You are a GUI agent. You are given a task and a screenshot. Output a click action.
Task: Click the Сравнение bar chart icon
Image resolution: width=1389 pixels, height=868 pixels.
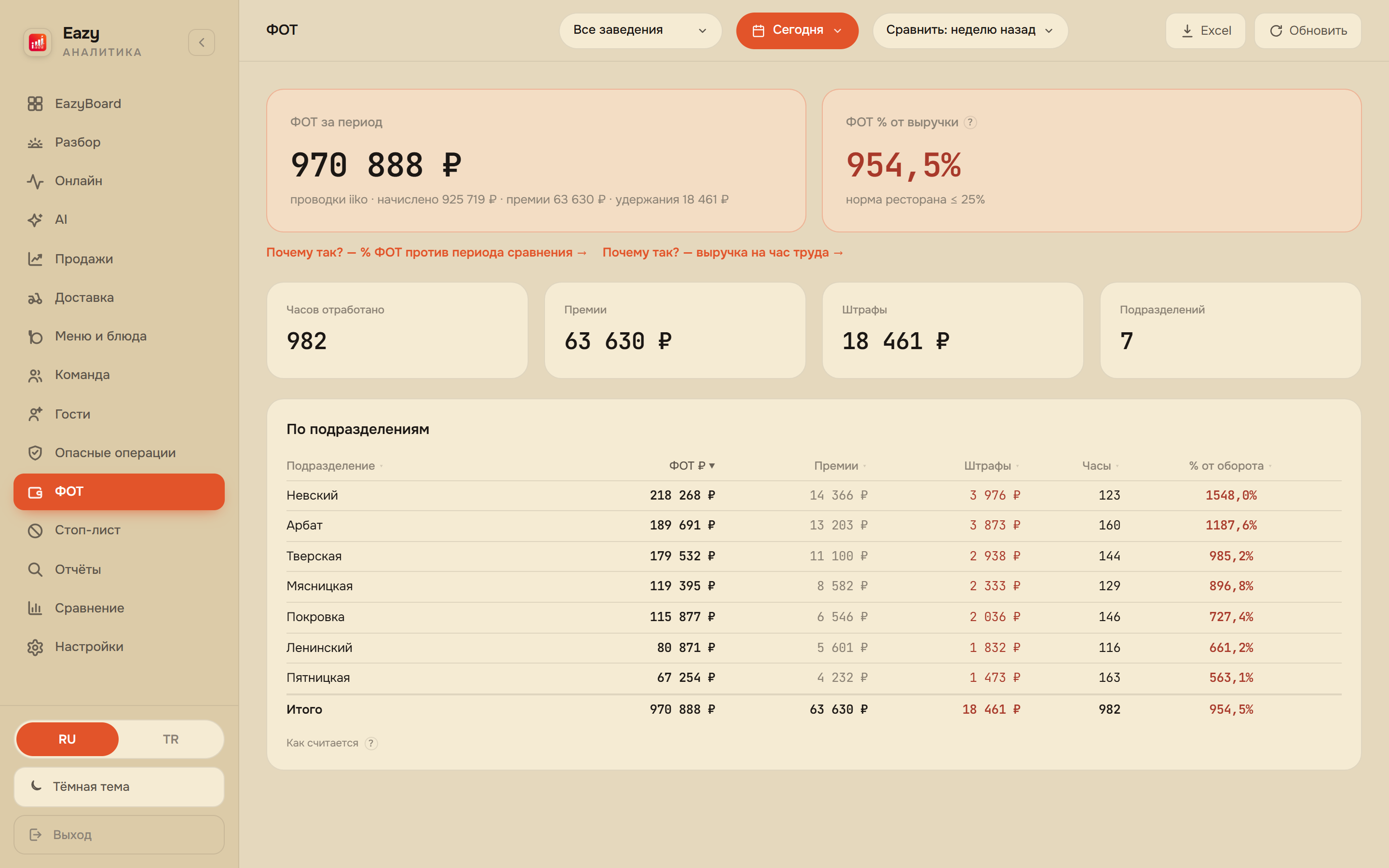[x=35, y=608]
